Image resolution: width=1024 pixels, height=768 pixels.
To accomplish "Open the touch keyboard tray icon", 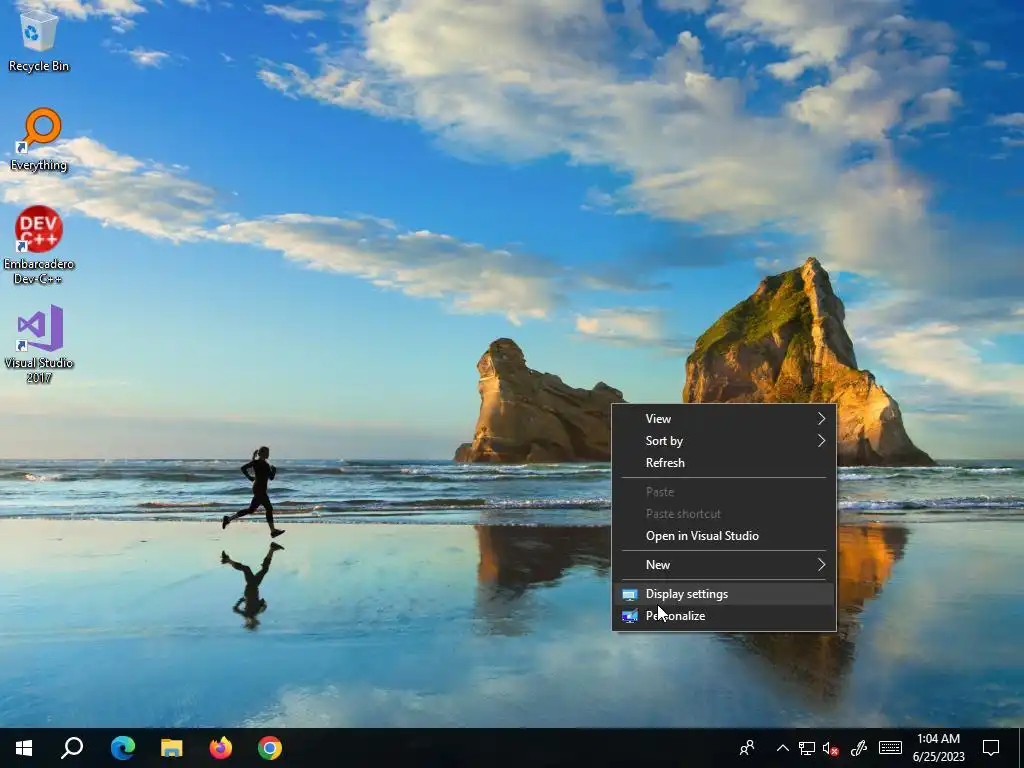I will [x=890, y=748].
